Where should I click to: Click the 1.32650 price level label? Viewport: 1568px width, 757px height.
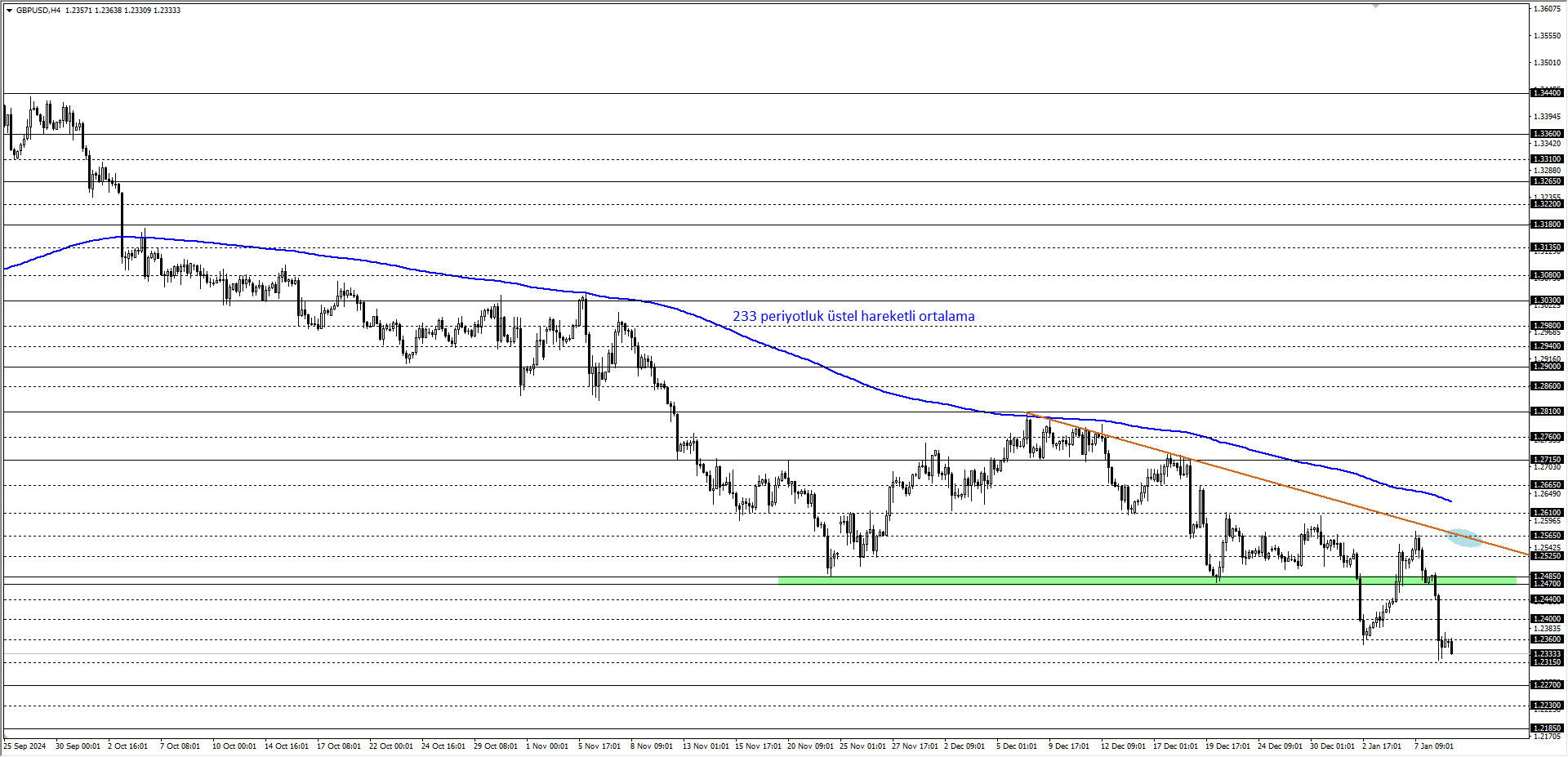click(x=1547, y=181)
